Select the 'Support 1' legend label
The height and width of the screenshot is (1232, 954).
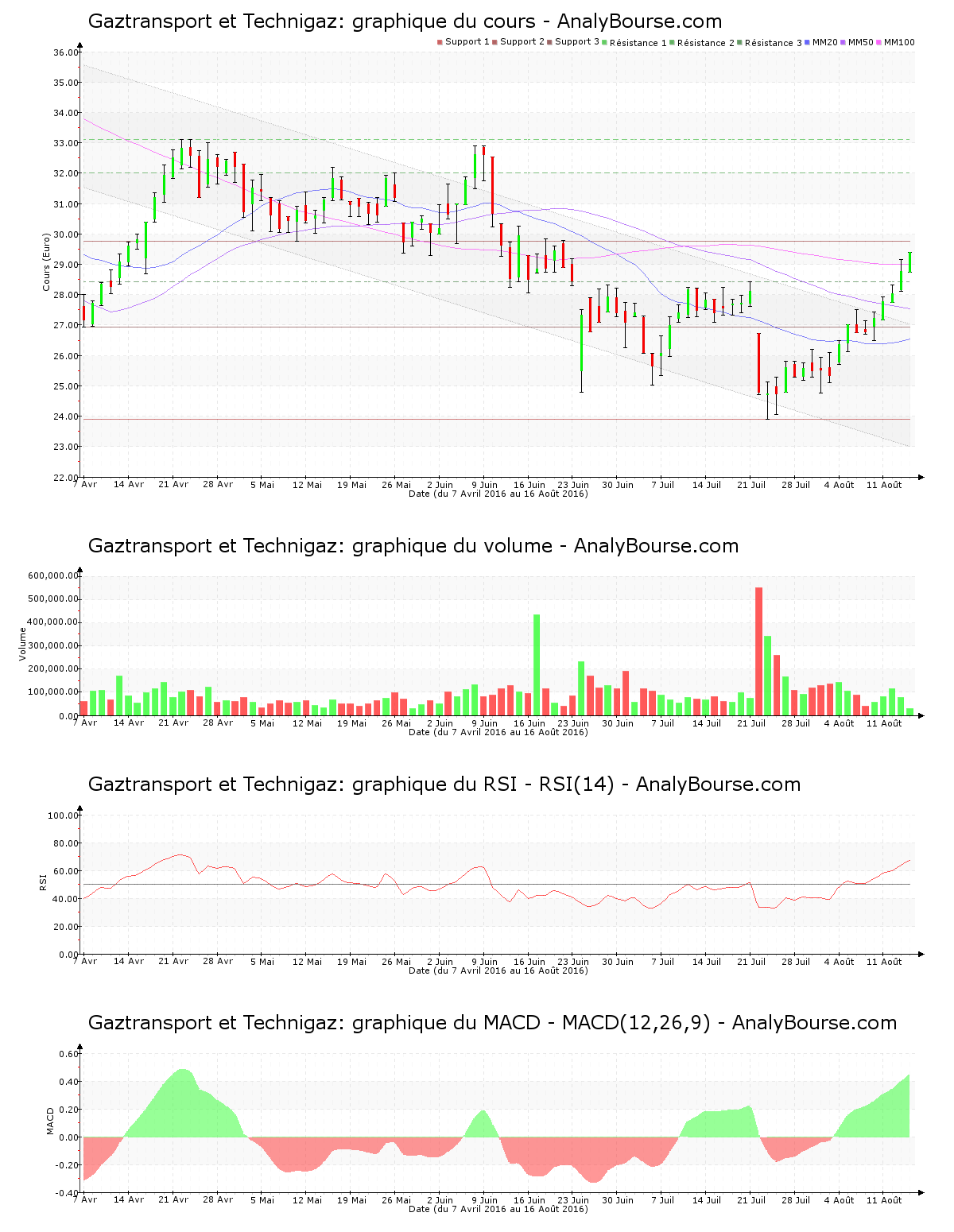coord(467,42)
